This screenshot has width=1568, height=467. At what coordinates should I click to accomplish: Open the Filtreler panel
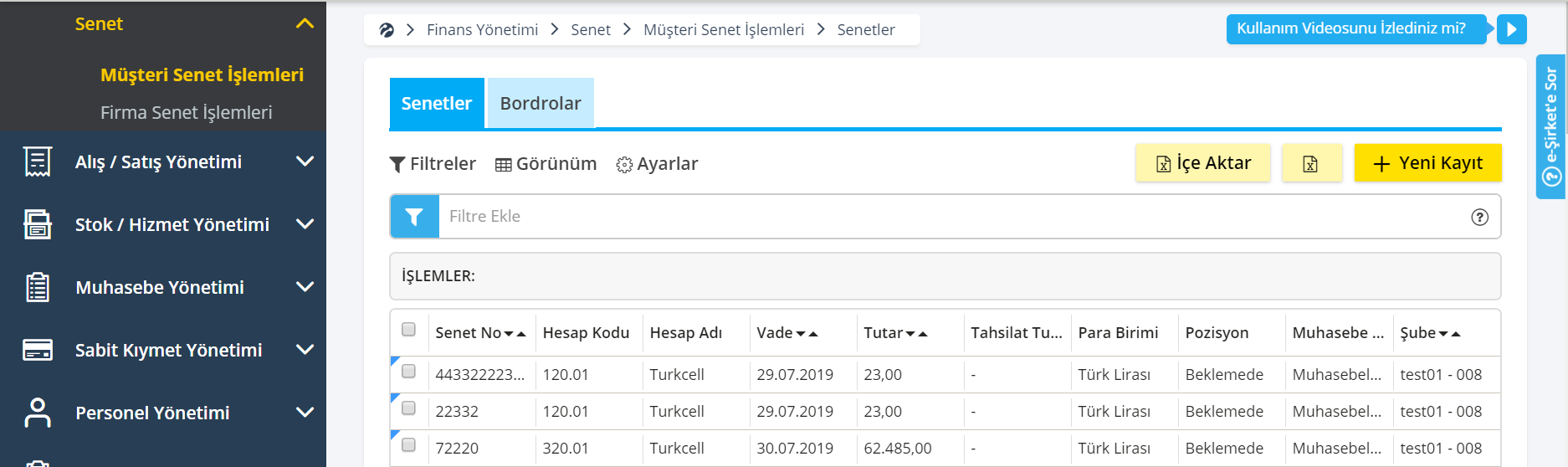433,164
